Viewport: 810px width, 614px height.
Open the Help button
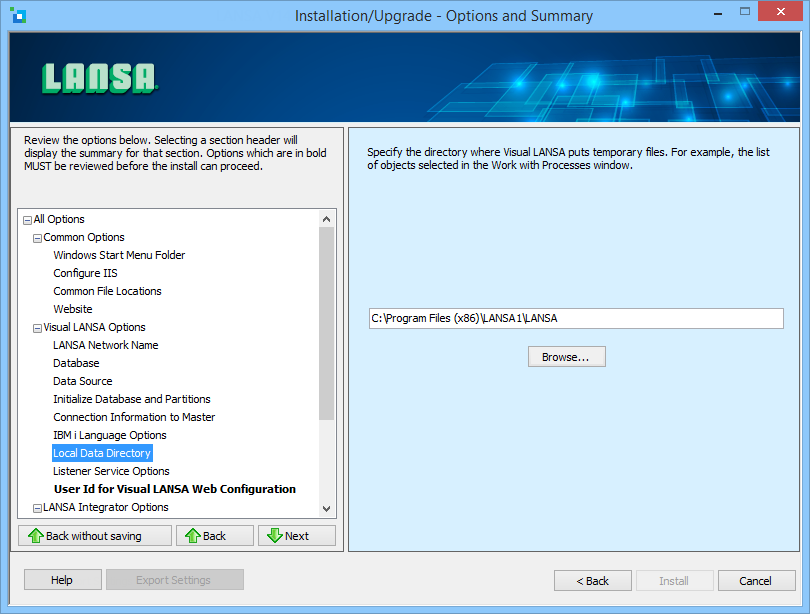[63, 580]
